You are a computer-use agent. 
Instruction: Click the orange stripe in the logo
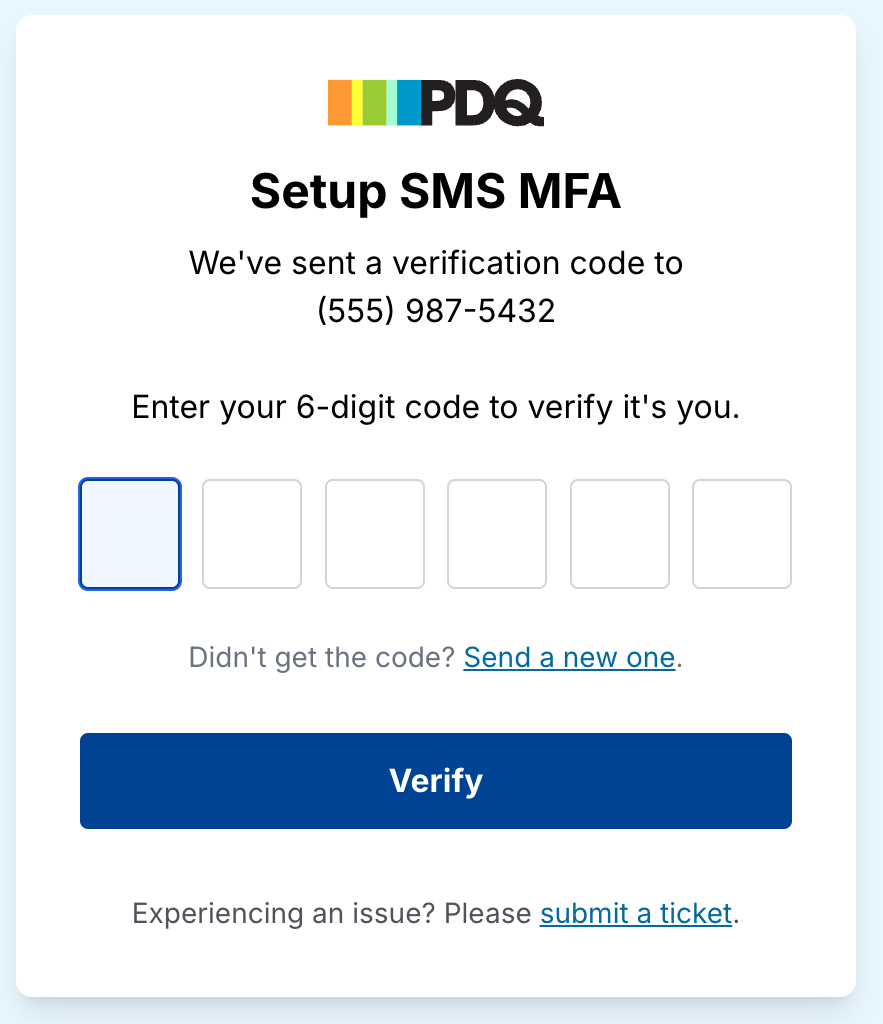340,103
